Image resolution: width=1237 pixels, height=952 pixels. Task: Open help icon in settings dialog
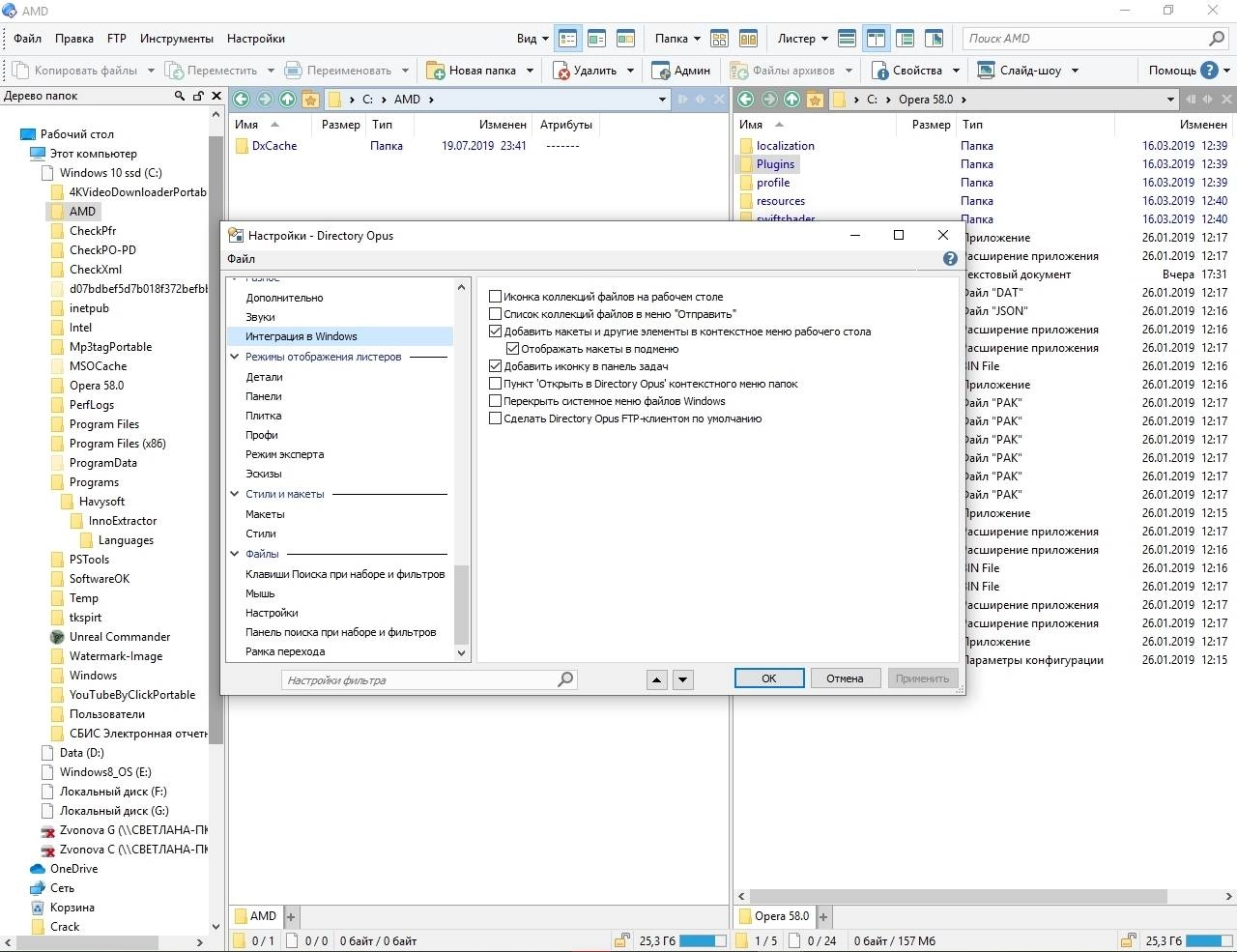pos(950,259)
